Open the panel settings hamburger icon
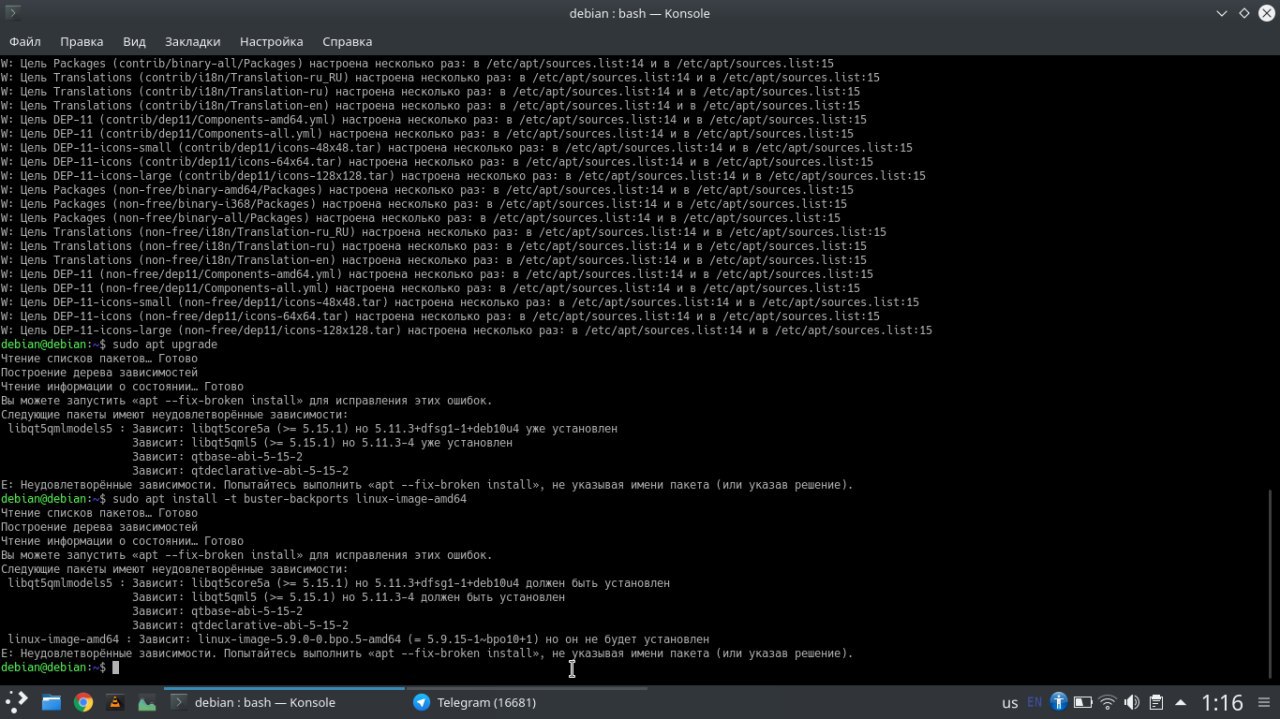 pos(1264,702)
